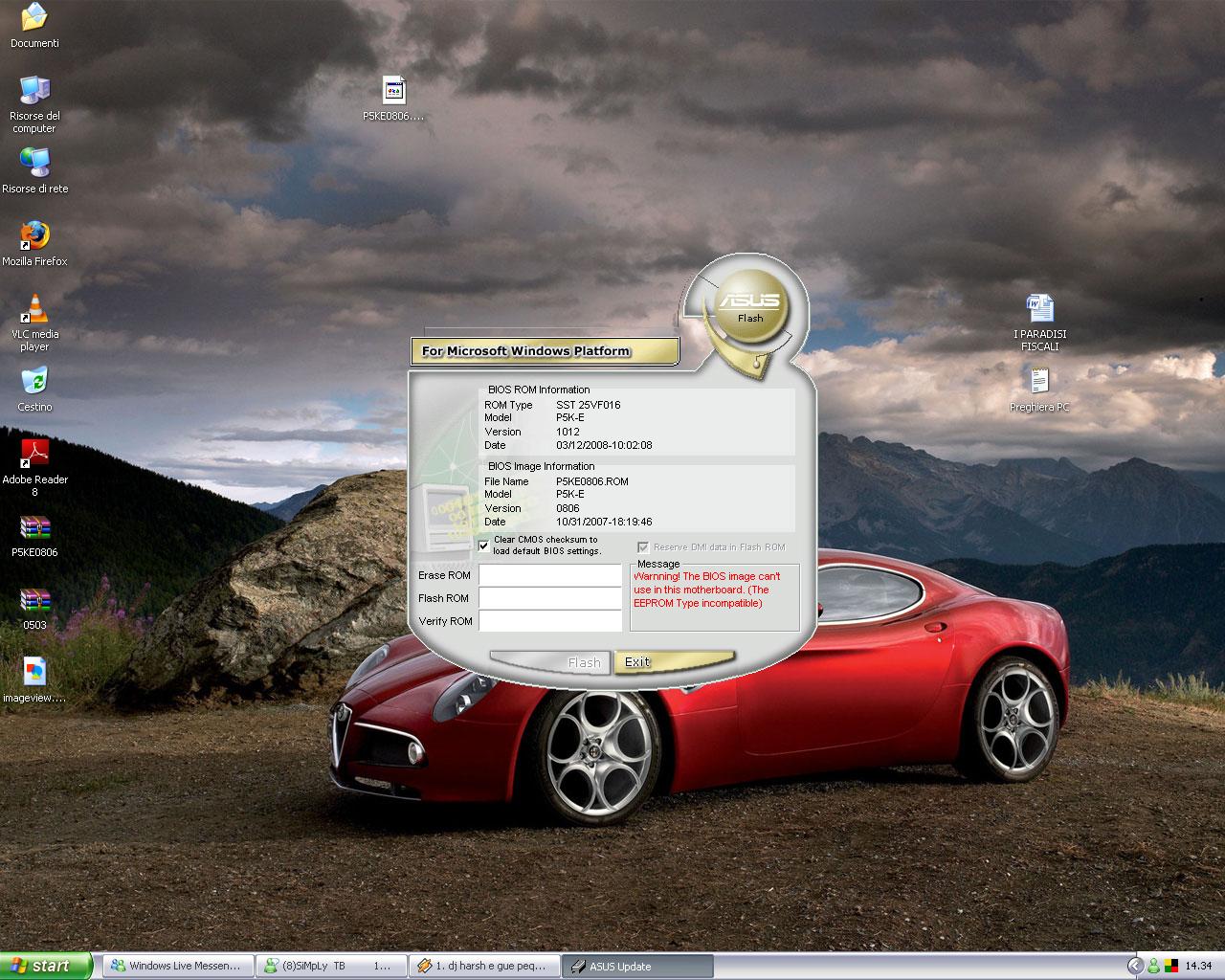Click the disabled Flash button
This screenshot has height=980, width=1225.
pyautogui.click(x=550, y=662)
